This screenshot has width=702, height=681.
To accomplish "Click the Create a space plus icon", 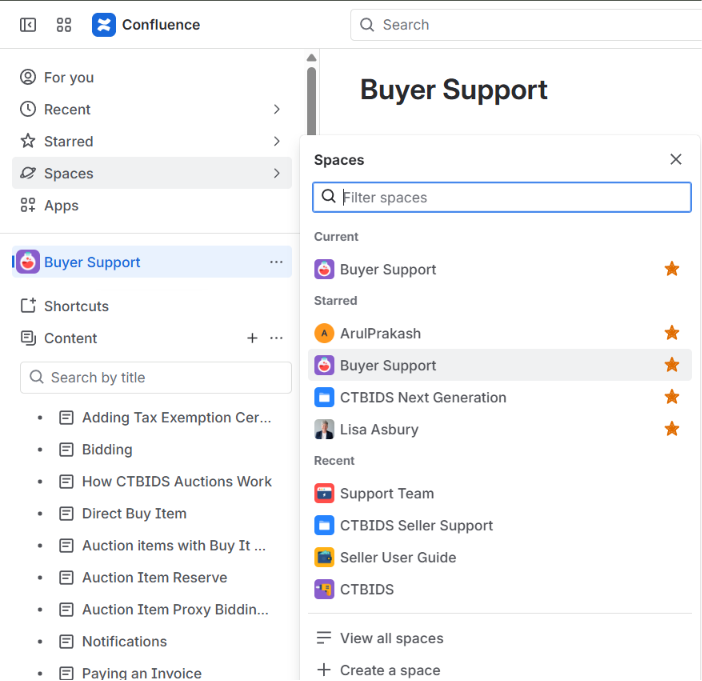I will [324, 670].
